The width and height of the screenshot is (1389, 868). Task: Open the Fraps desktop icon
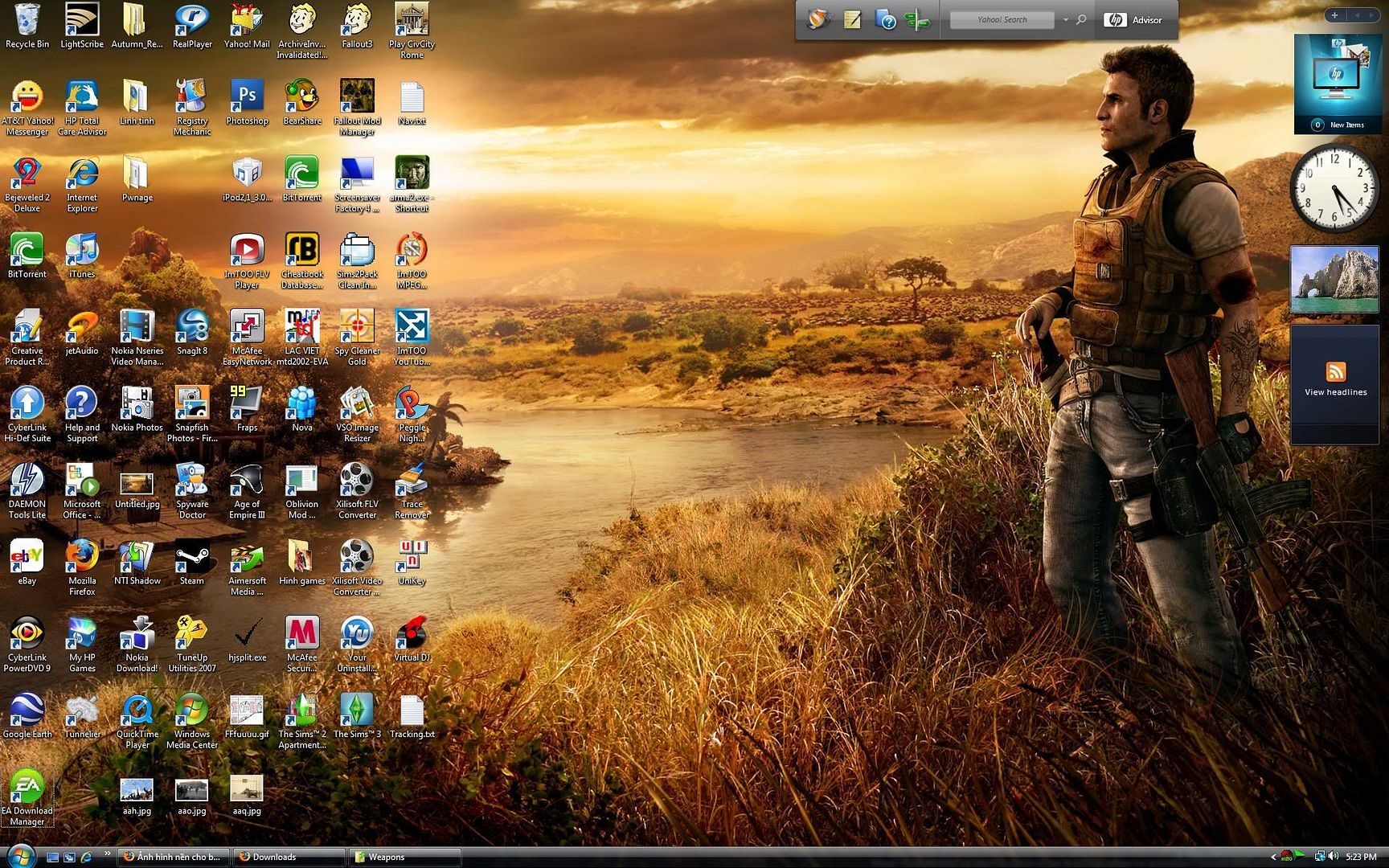click(x=247, y=408)
